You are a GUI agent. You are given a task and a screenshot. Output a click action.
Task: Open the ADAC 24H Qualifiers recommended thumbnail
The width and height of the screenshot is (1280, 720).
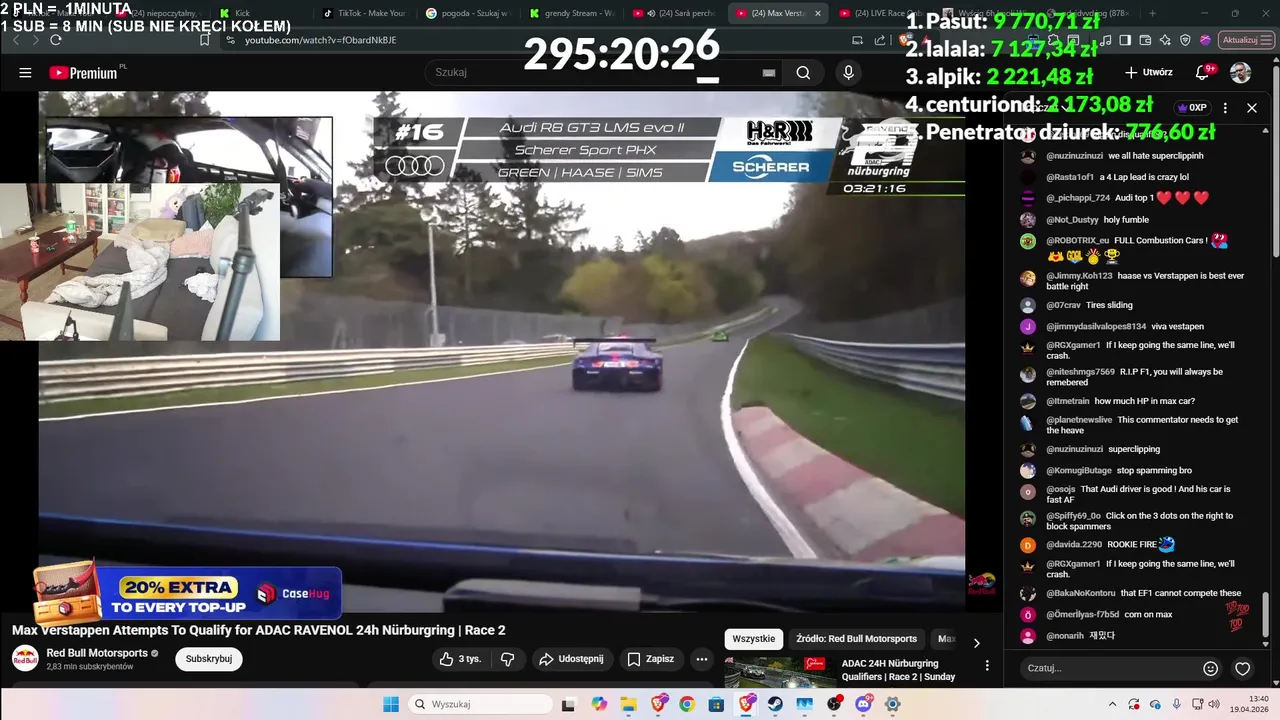[780, 672]
